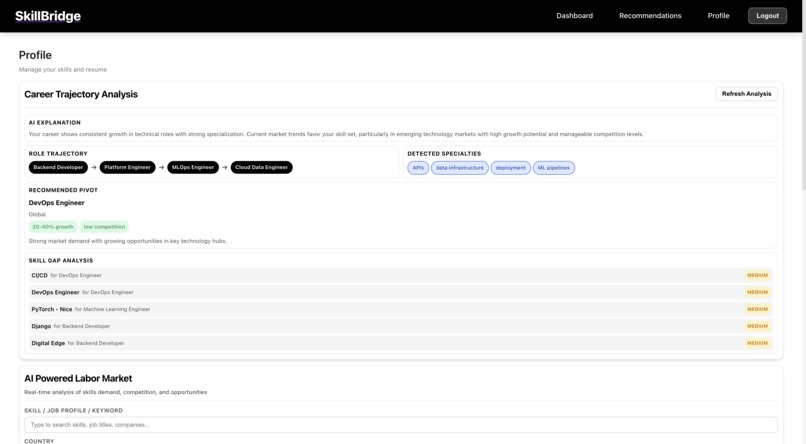Click the MEDIUM badge on Digital Edge row
806x444 pixels.
pos(757,343)
